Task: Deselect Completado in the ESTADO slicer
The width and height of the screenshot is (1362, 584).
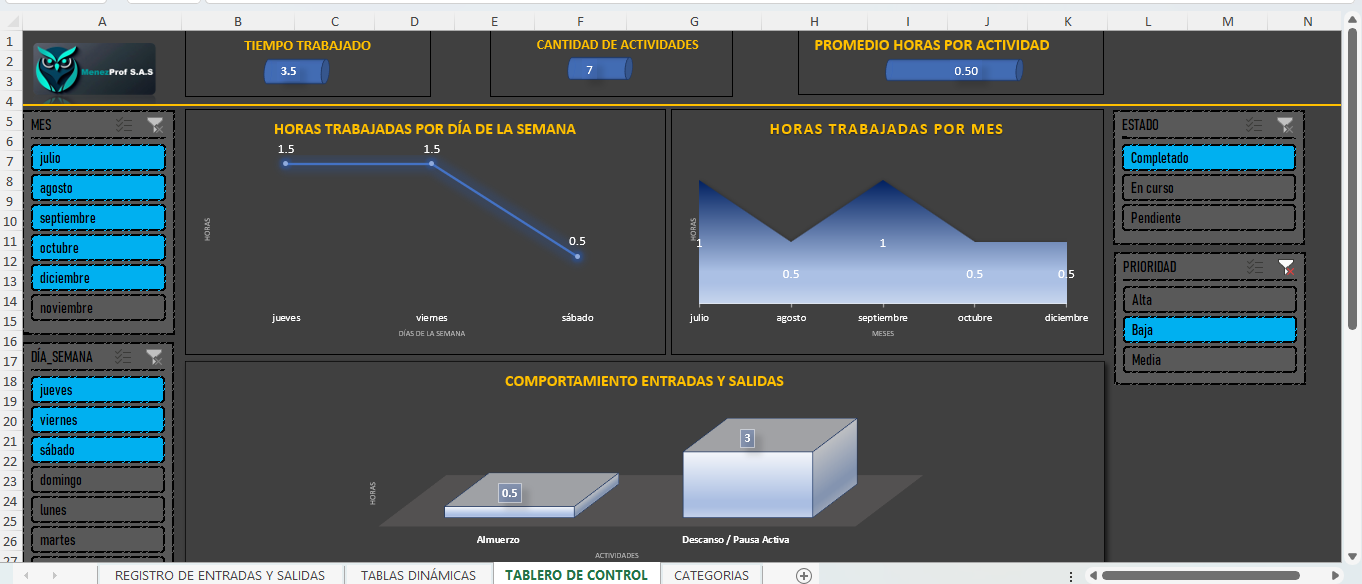Action: (x=1209, y=158)
